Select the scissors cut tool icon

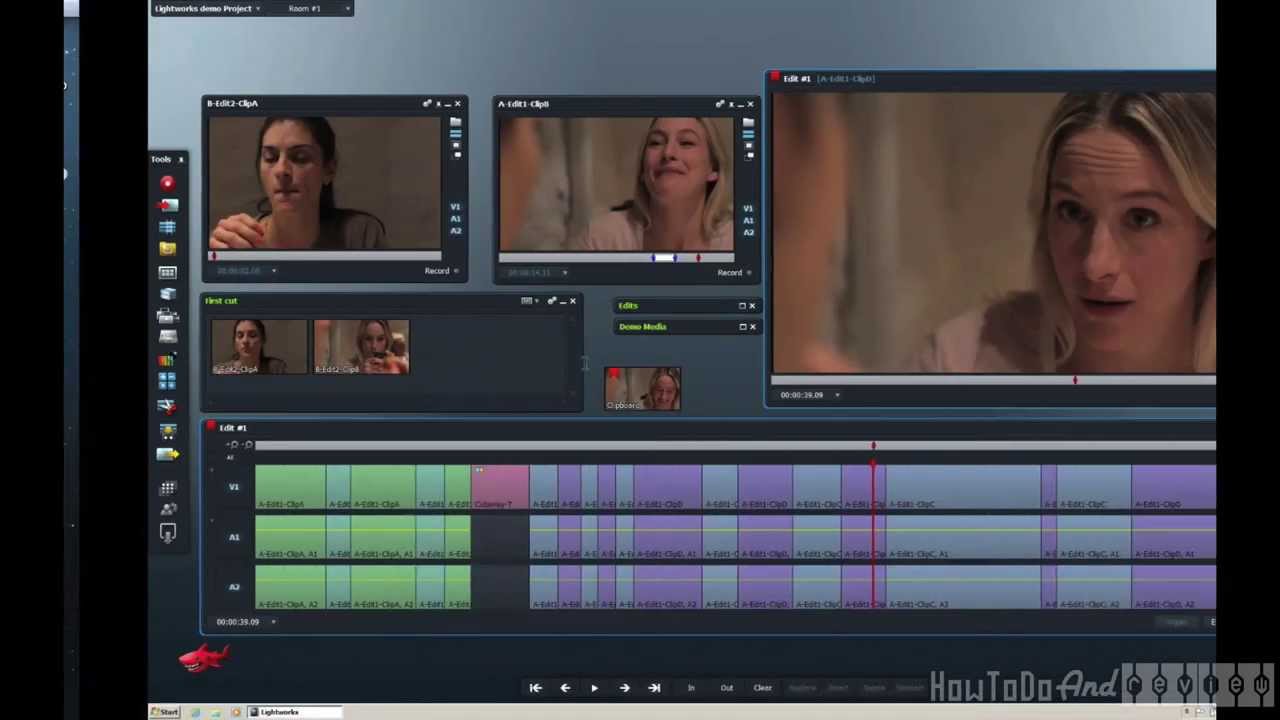(x=167, y=406)
